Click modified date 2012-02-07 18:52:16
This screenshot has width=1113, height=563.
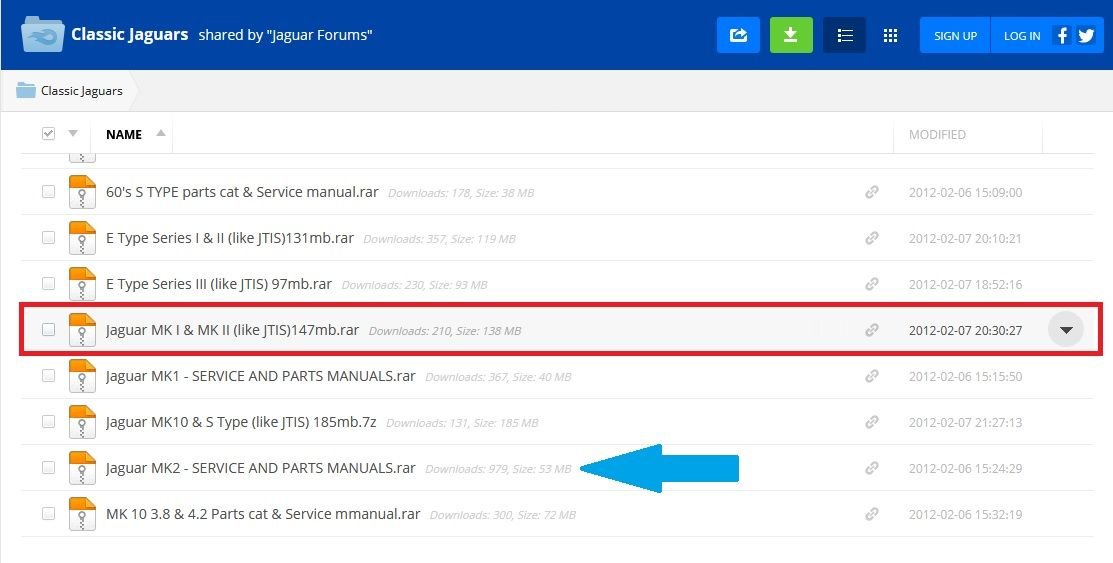[x=965, y=285]
